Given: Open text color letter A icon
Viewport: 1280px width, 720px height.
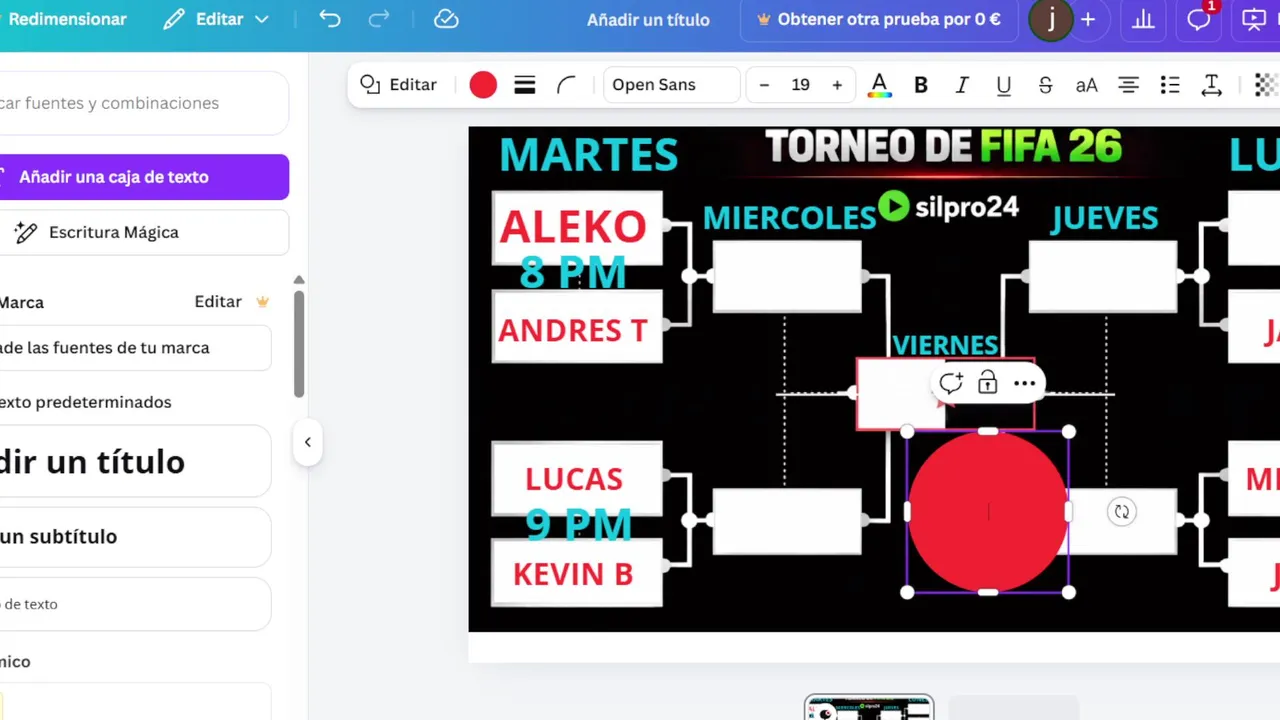Looking at the screenshot, I should click(879, 85).
